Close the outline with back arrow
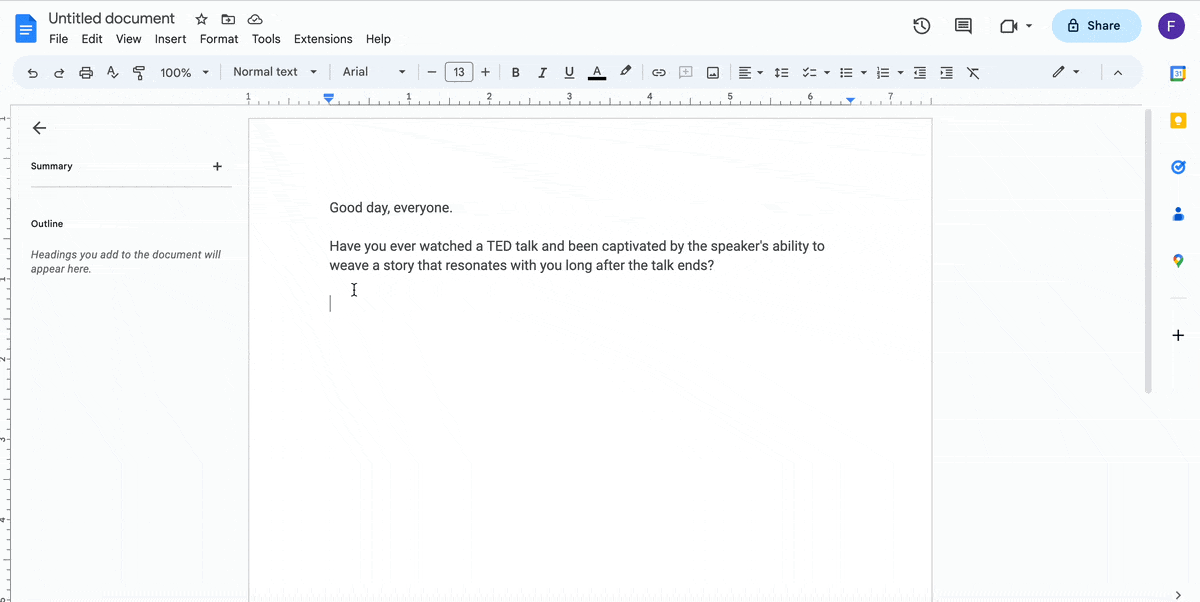Image resolution: width=1200 pixels, height=602 pixels. 39,128
